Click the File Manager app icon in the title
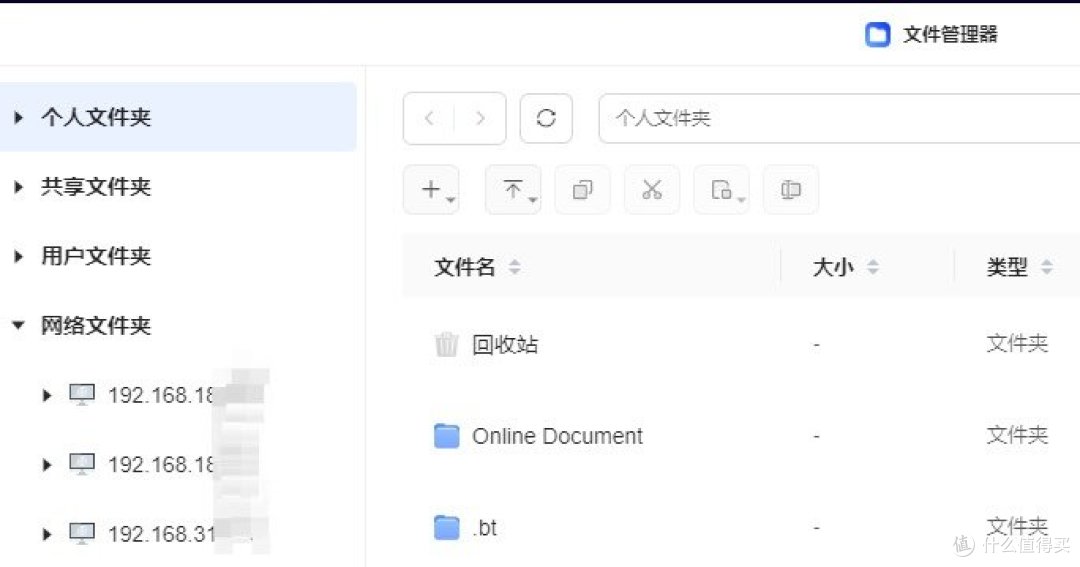The image size is (1080, 567). pos(878,34)
